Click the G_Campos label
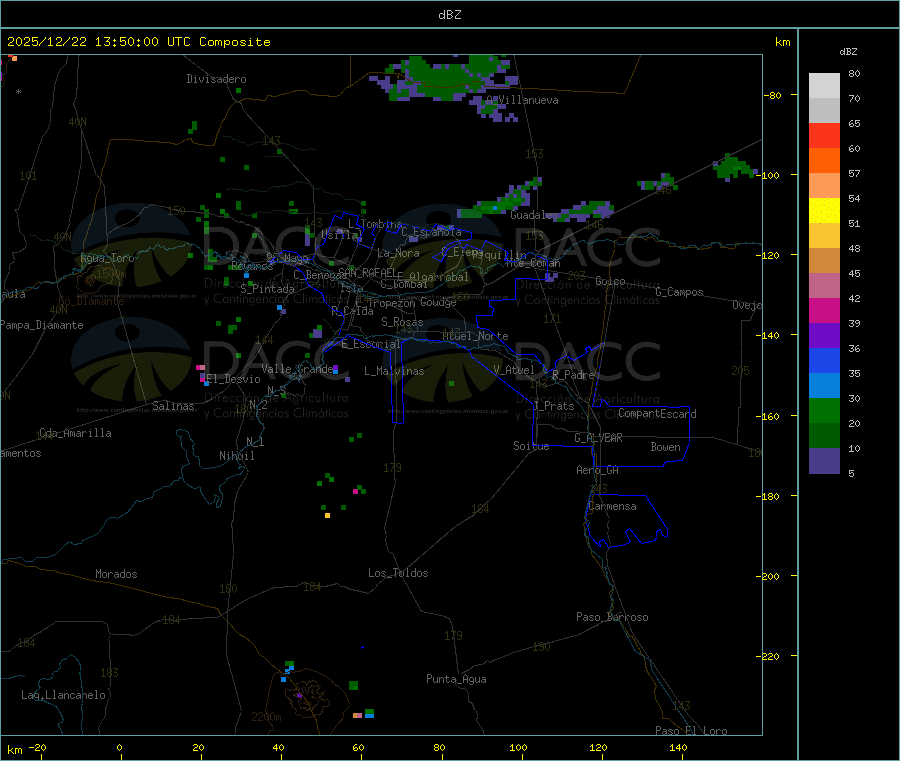The width and height of the screenshot is (900, 761). 680,292
